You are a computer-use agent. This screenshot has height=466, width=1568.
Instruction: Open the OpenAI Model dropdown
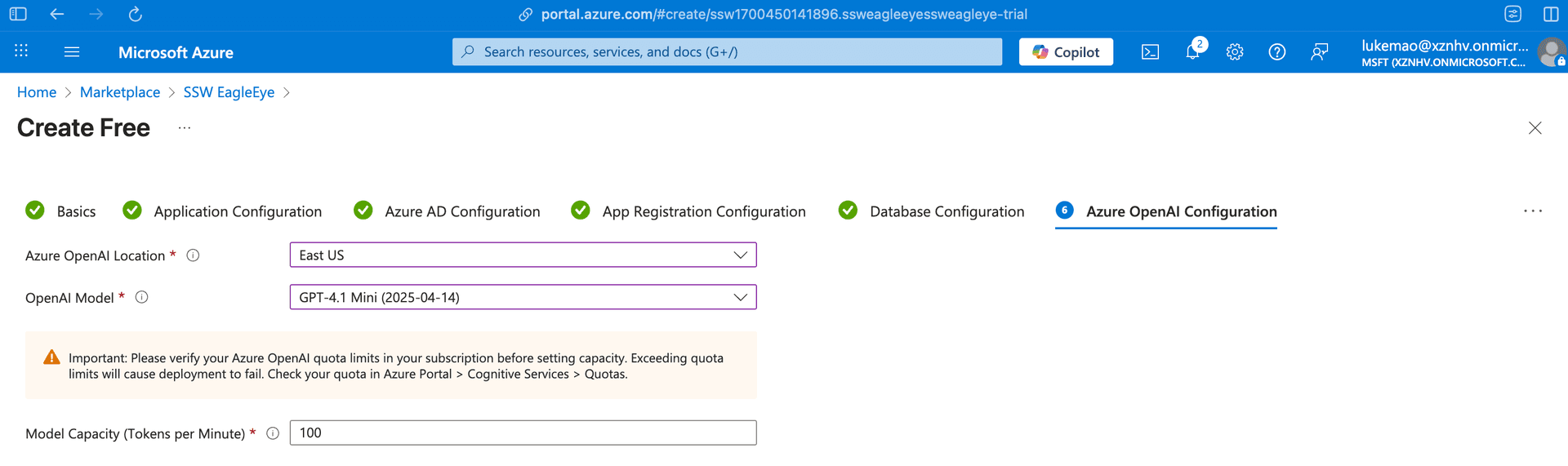[x=523, y=297]
